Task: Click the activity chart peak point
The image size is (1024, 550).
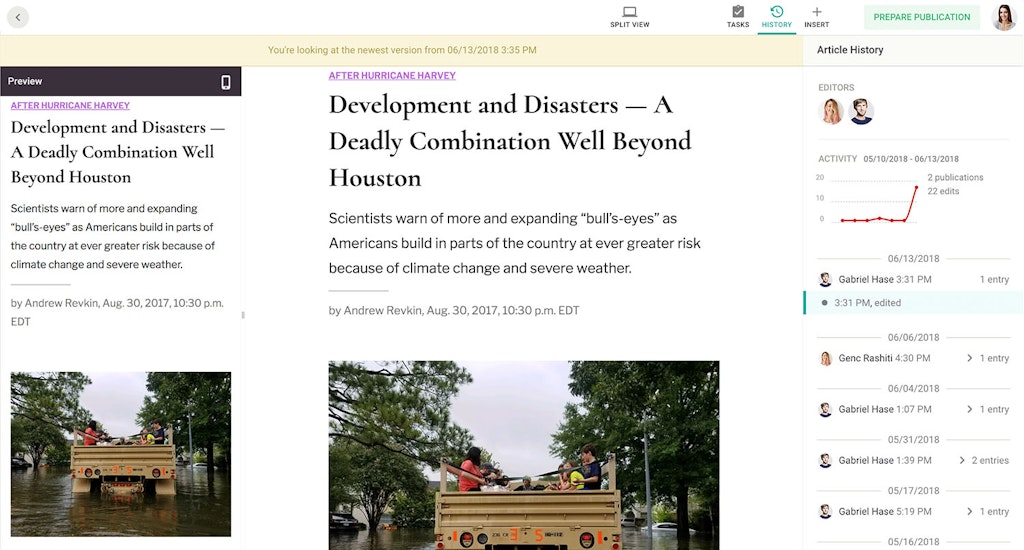Action: coord(915,187)
